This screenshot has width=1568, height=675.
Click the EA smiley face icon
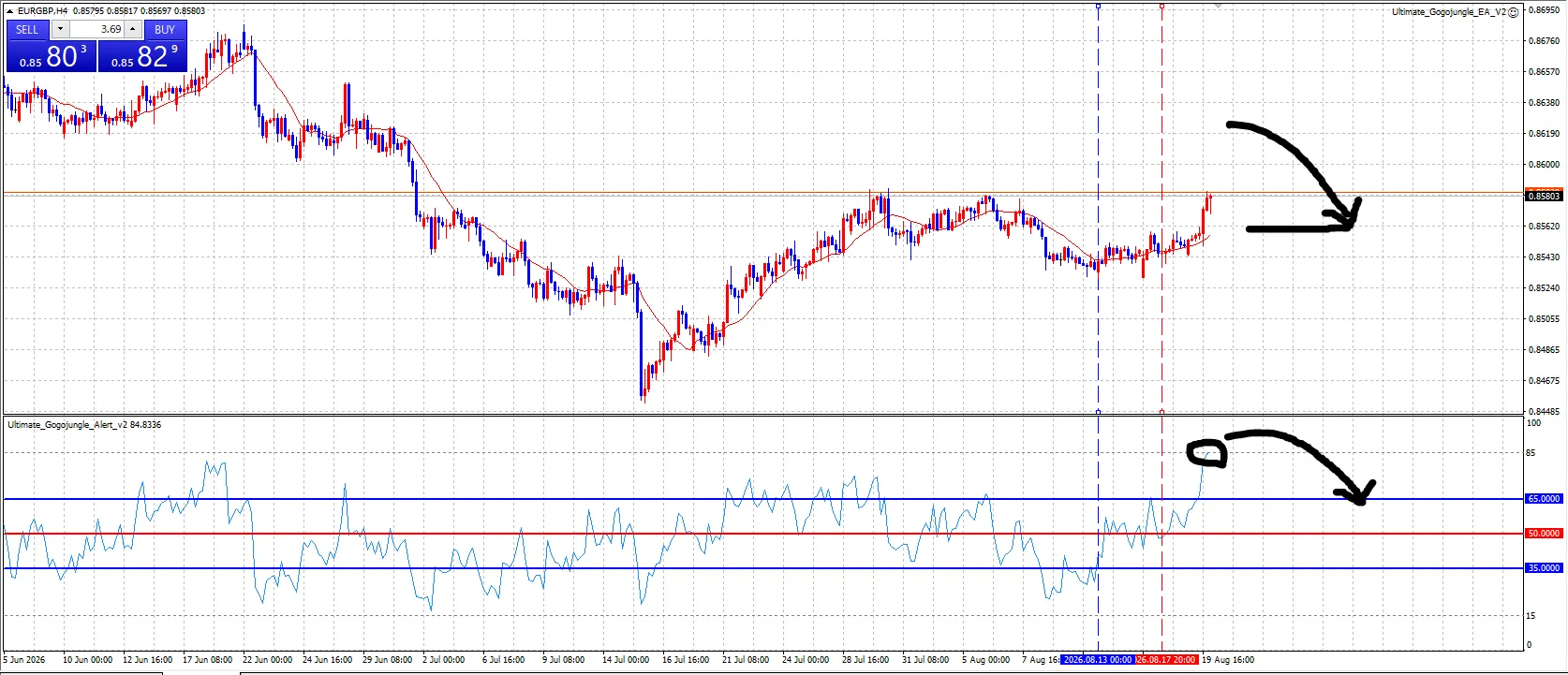[x=1514, y=12]
